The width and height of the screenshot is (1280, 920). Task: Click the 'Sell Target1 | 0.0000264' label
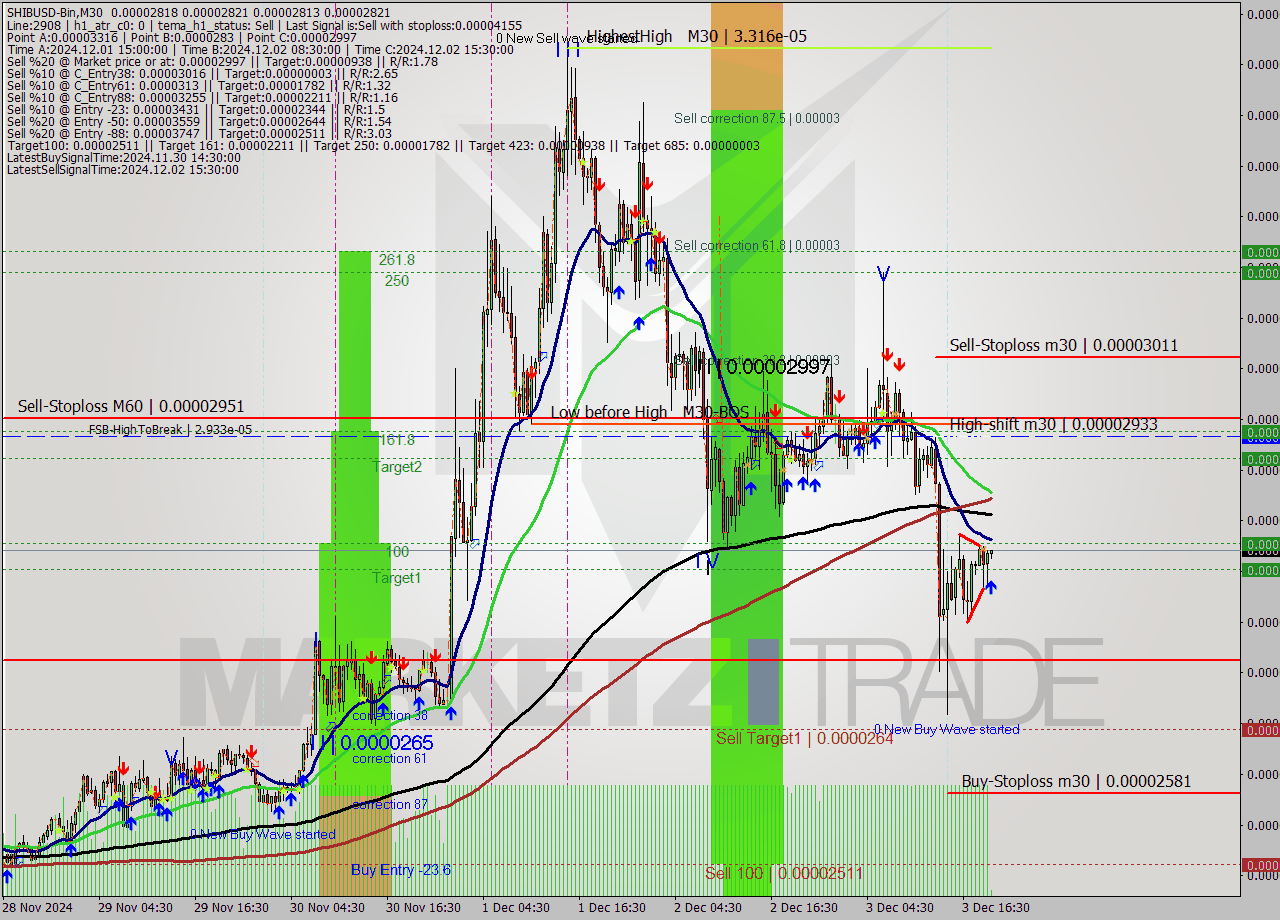pyautogui.click(x=805, y=739)
